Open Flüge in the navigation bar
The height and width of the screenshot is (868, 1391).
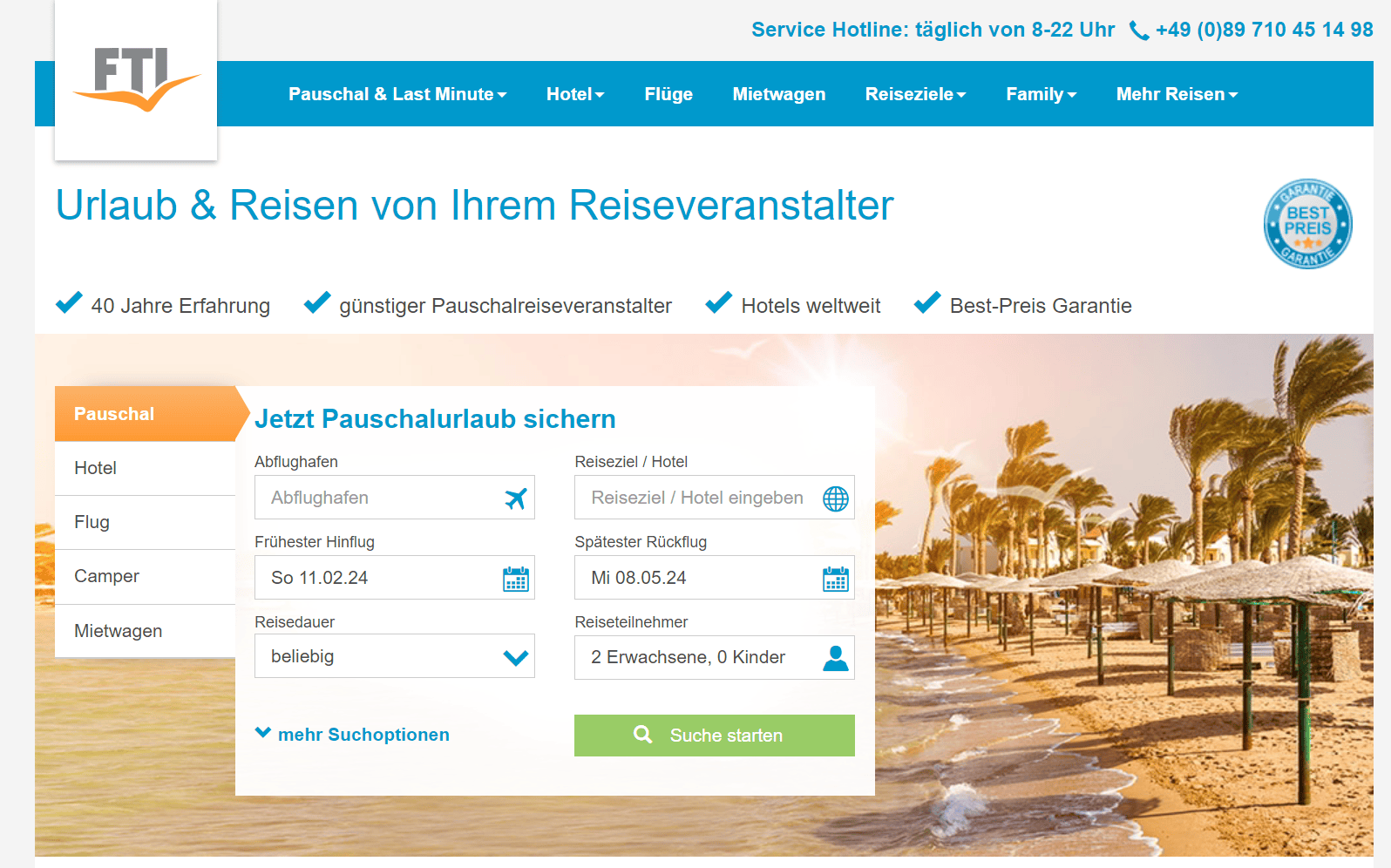pos(668,94)
